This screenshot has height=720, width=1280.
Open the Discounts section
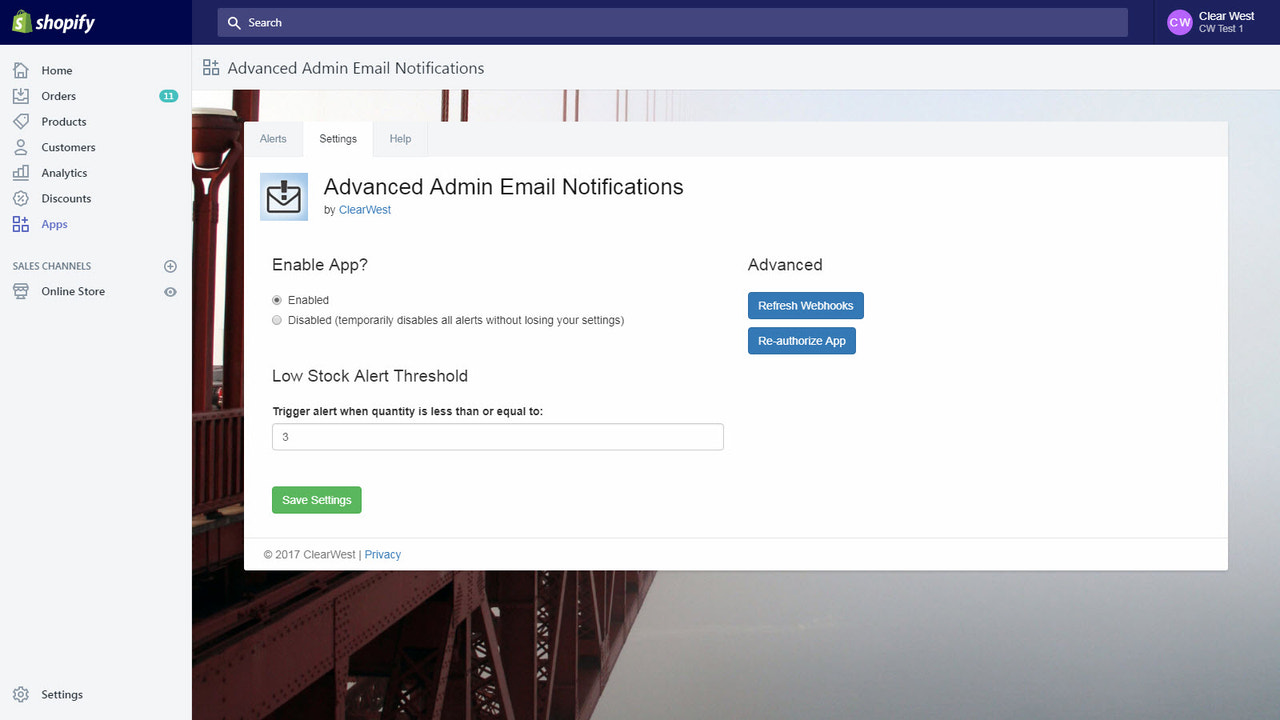66,198
